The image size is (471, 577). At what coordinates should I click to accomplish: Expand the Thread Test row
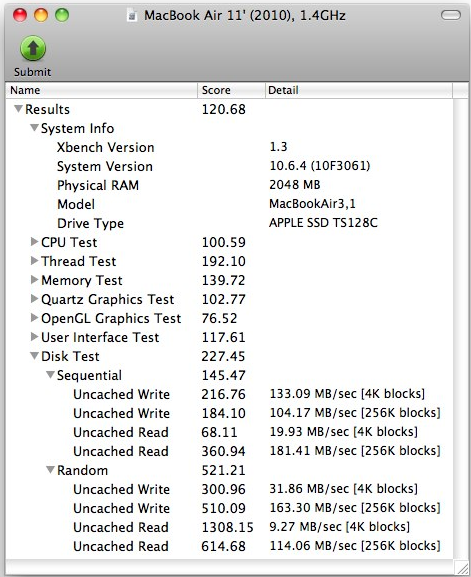(x=34, y=261)
